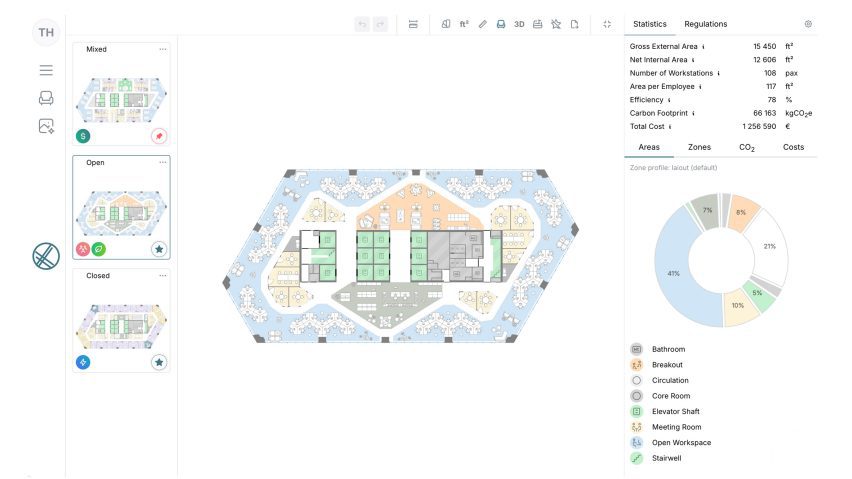Select the Mixed layout thumbnail
852x479 pixels.
pos(121,99)
